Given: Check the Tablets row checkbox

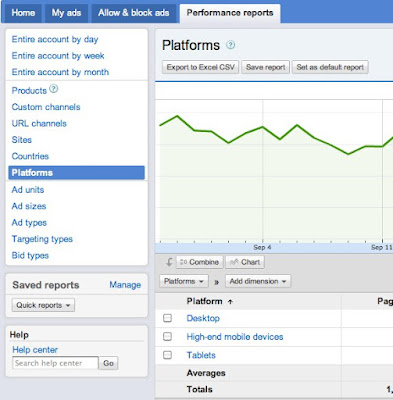Looking at the screenshot, I should click(167, 355).
